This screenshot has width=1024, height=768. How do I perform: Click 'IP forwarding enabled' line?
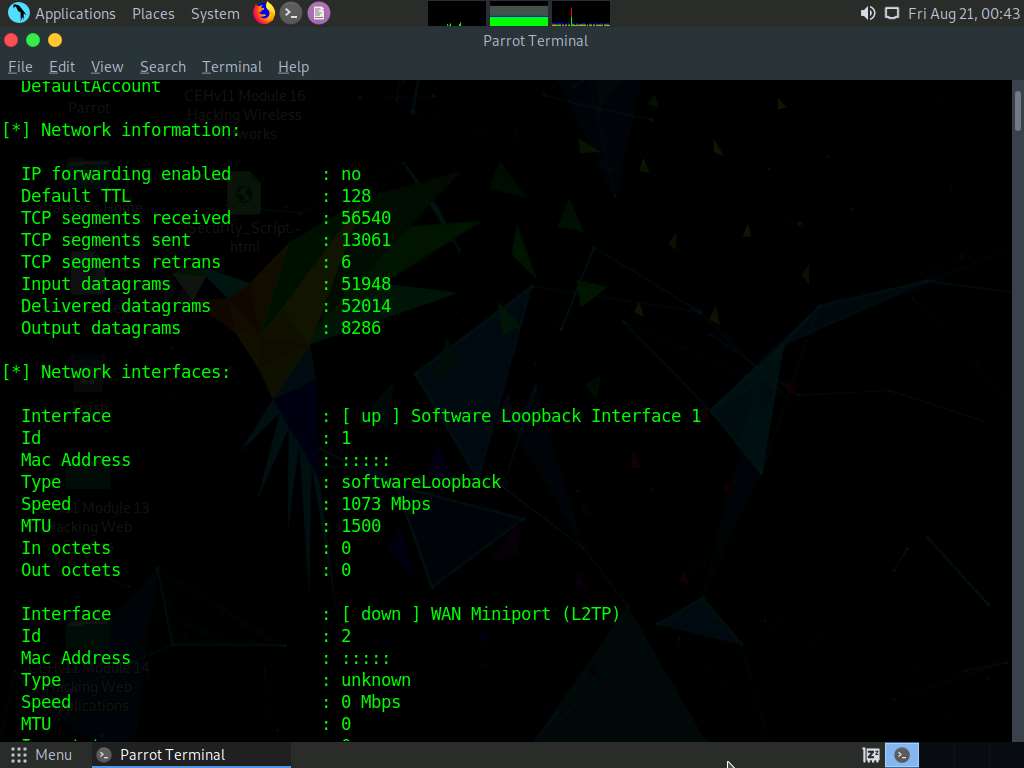[x=191, y=174]
